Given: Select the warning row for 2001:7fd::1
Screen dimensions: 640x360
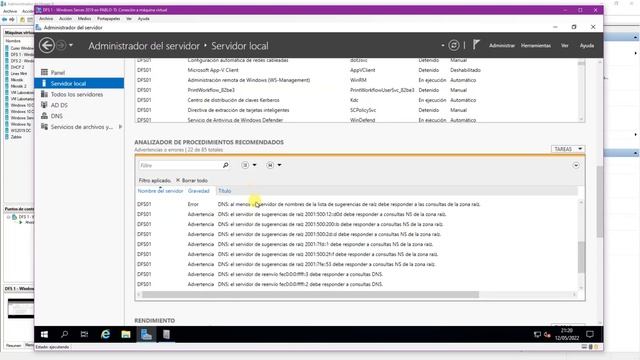Looking at the screenshot, I should pyautogui.click(x=357, y=244).
